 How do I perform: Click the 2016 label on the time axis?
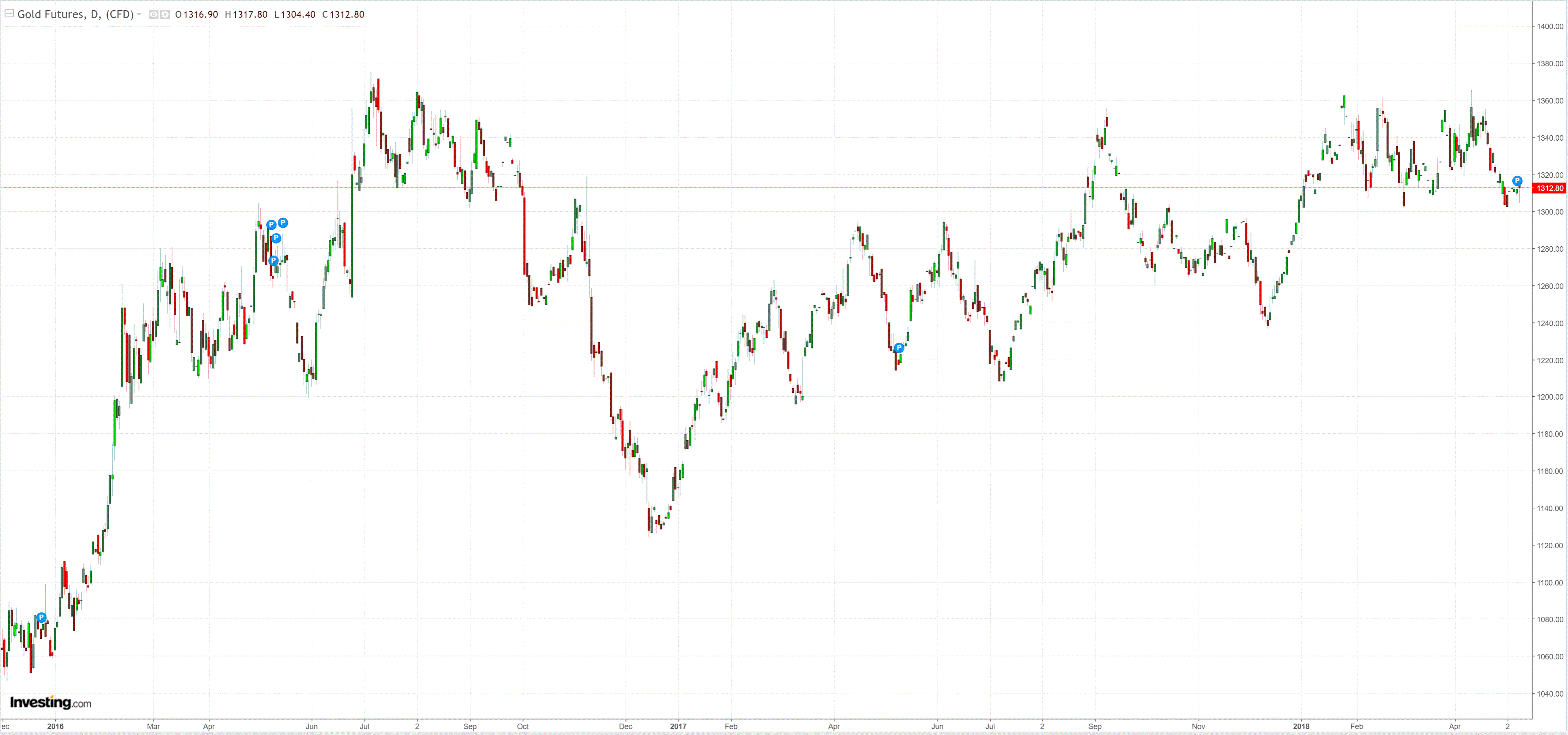[55, 726]
